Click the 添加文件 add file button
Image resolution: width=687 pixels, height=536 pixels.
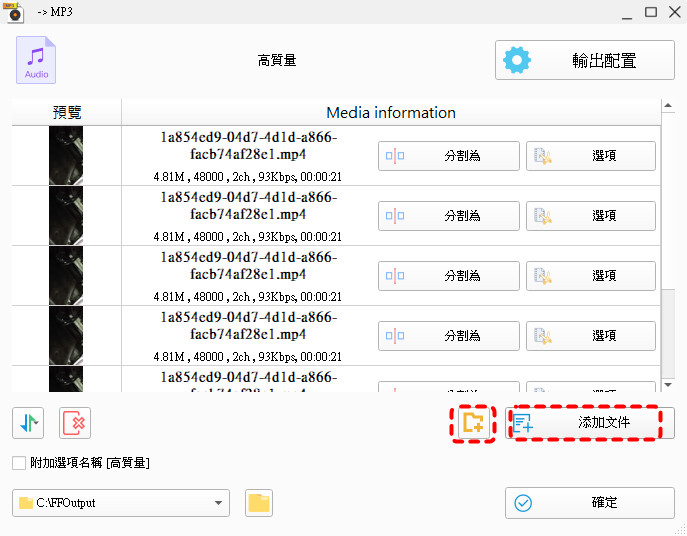590,423
